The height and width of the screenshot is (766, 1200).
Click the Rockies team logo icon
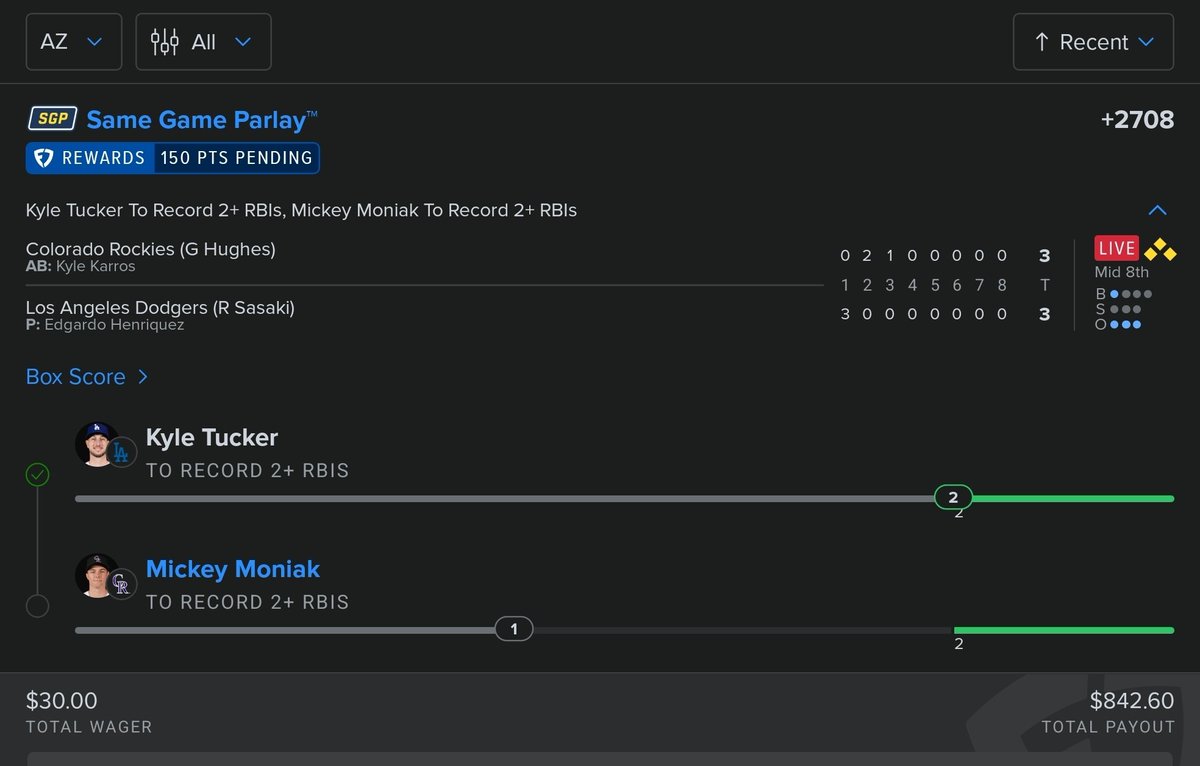pos(121,585)
